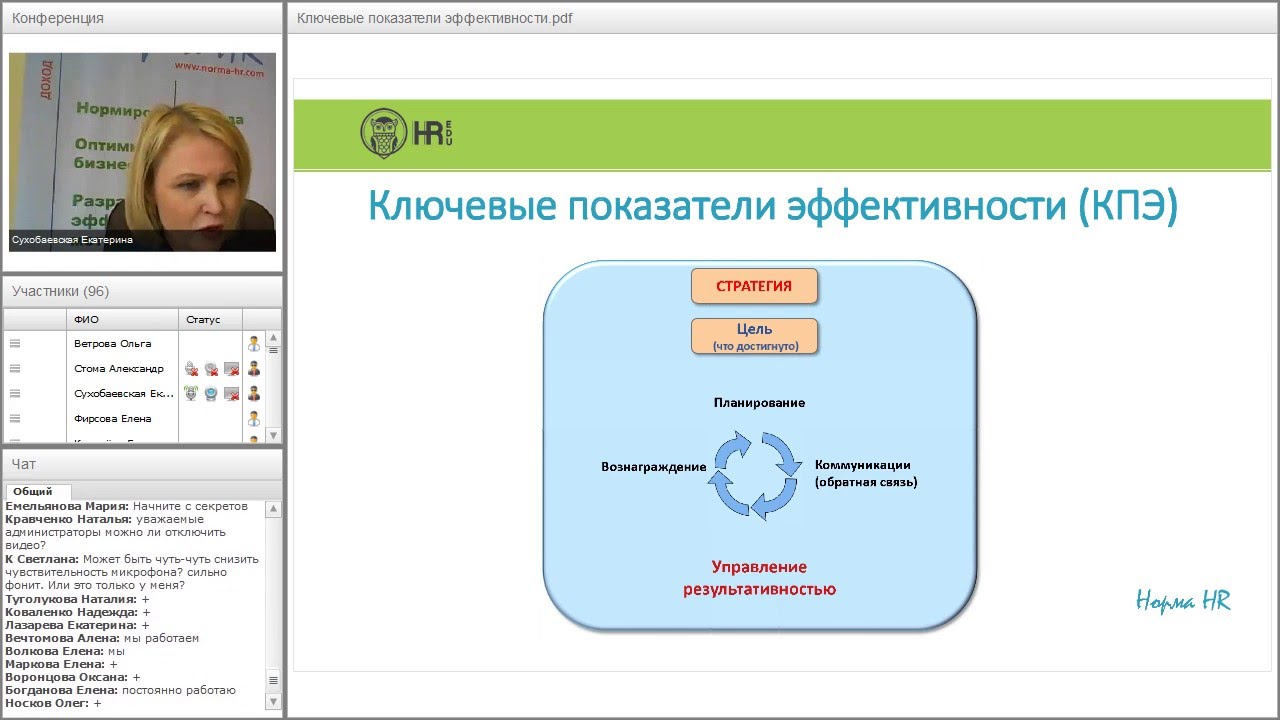Click the HR EDU owl logo
Screen dimensions: 1280x720
pos(407,133)
